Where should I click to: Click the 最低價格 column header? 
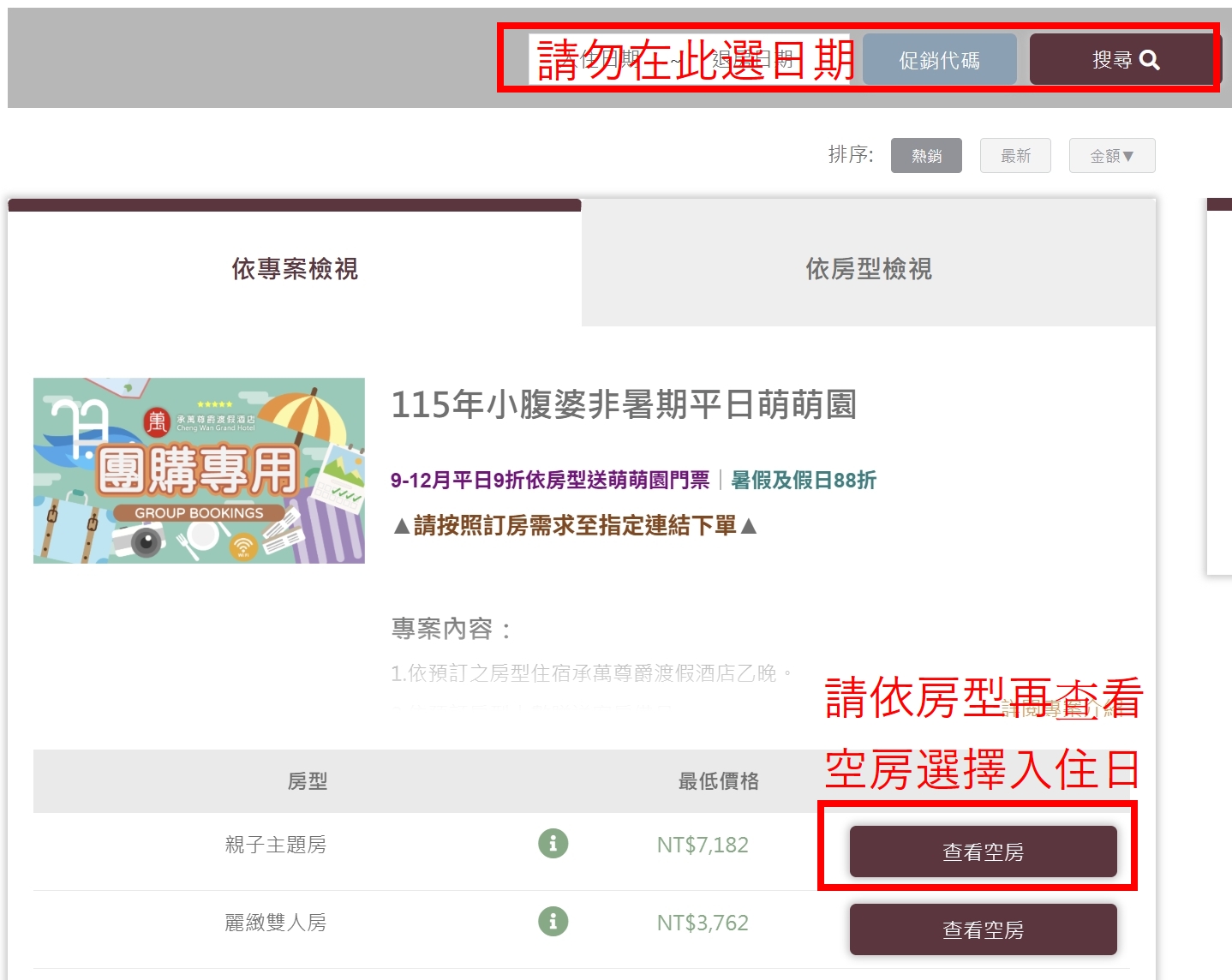tap(719, 781)
